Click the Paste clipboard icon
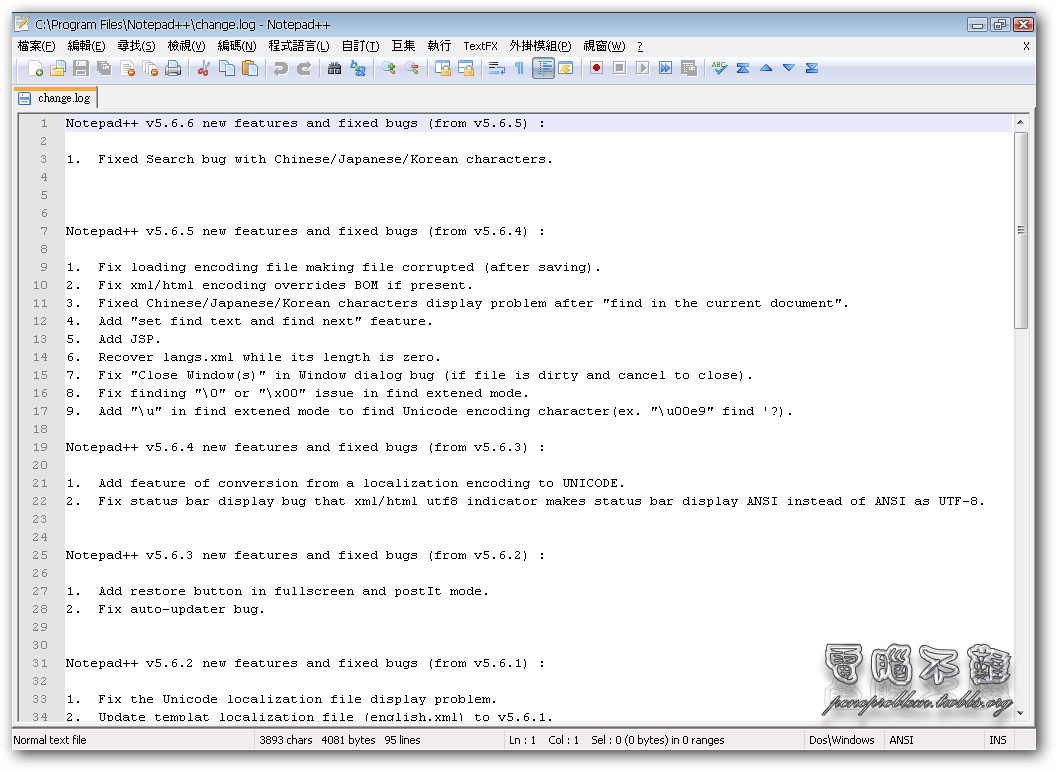 coord(250,68)
